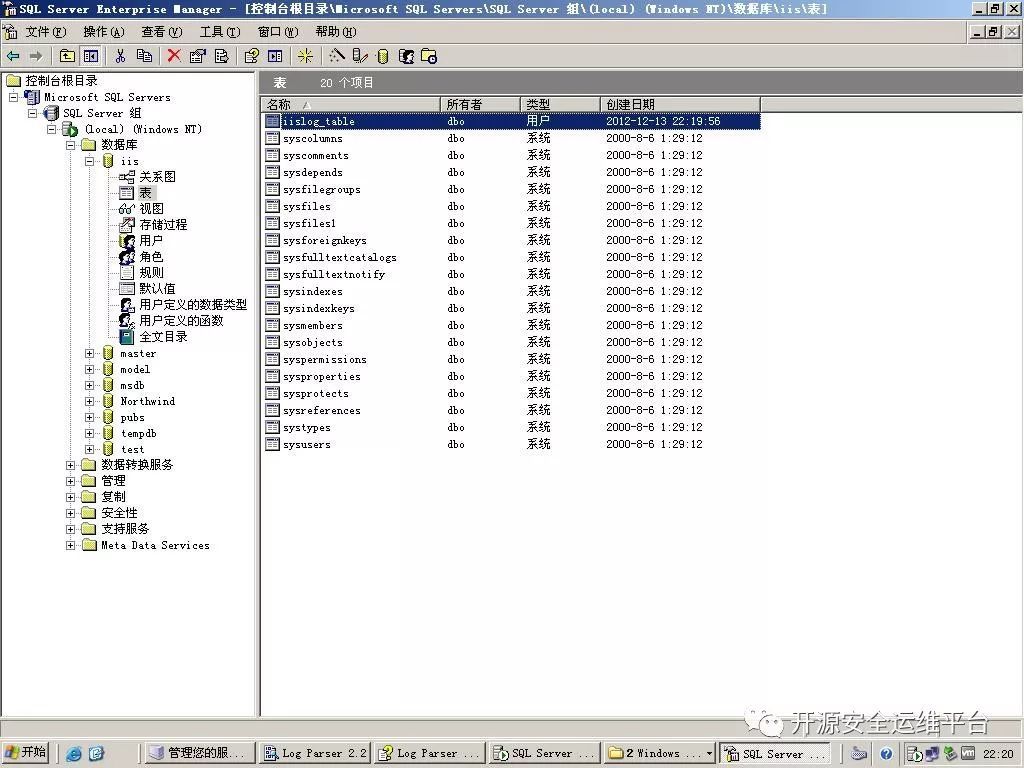Collapse the iis database node
The image size is (1024, 768).
pos(89,161)
